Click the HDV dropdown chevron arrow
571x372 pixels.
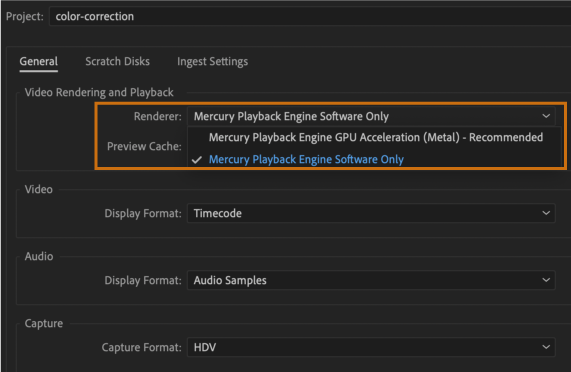pyautogui.click(x=546, y=347)
